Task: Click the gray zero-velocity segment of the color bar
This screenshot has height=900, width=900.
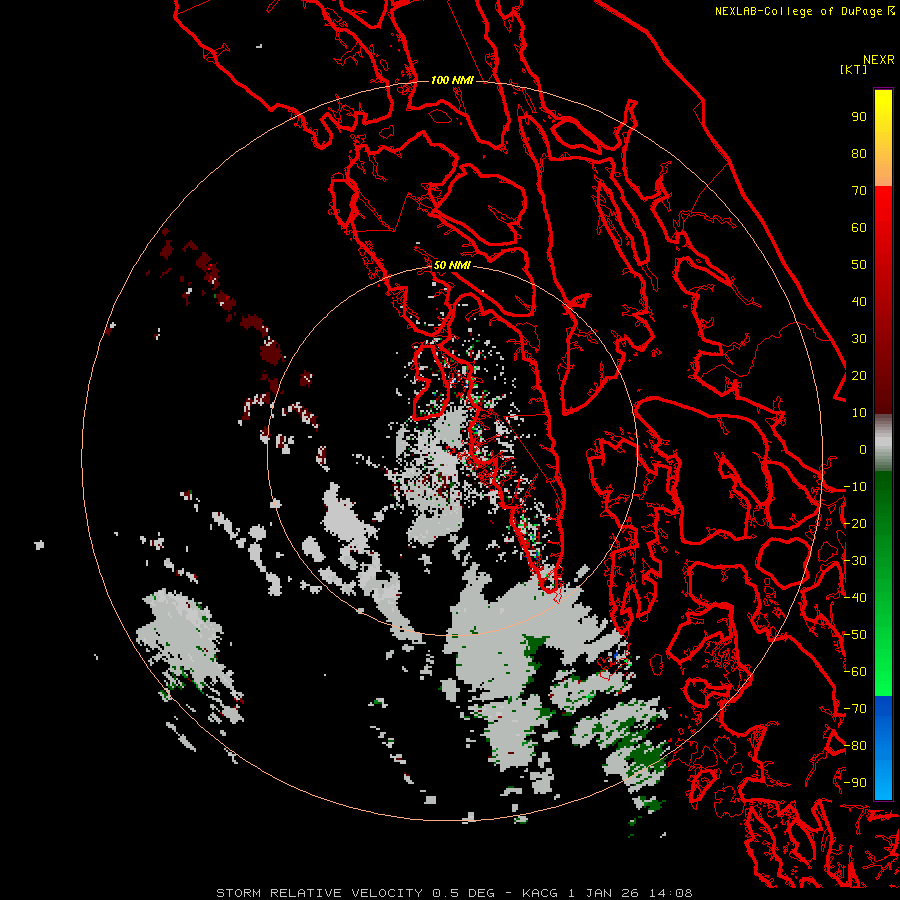Action: (883, 443)
